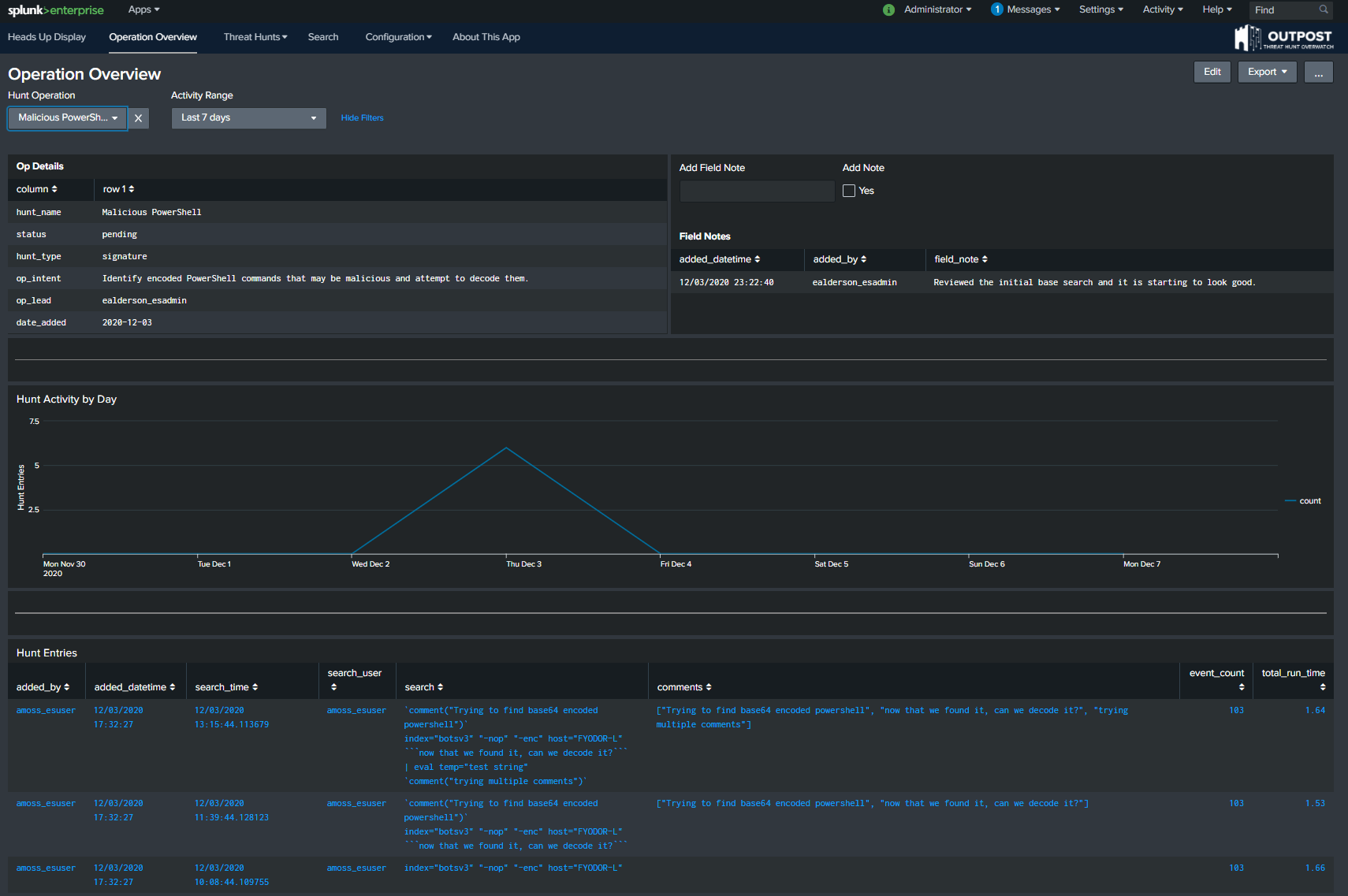Click the hunt_name value Malicious PowerShell

(151, 212)
